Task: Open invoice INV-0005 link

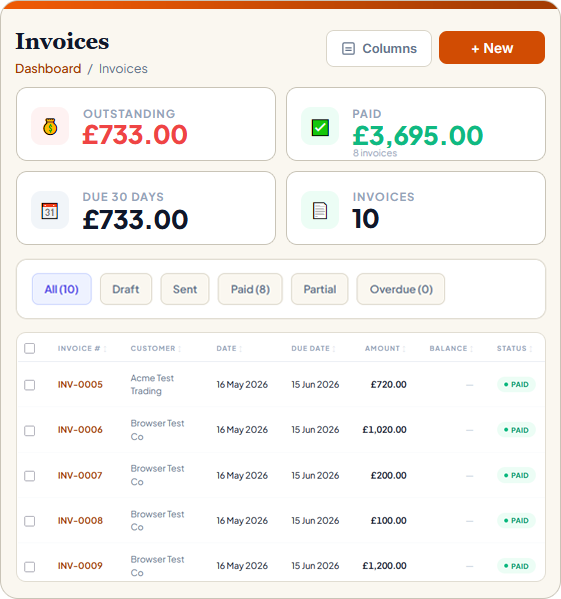Action: 80,384
